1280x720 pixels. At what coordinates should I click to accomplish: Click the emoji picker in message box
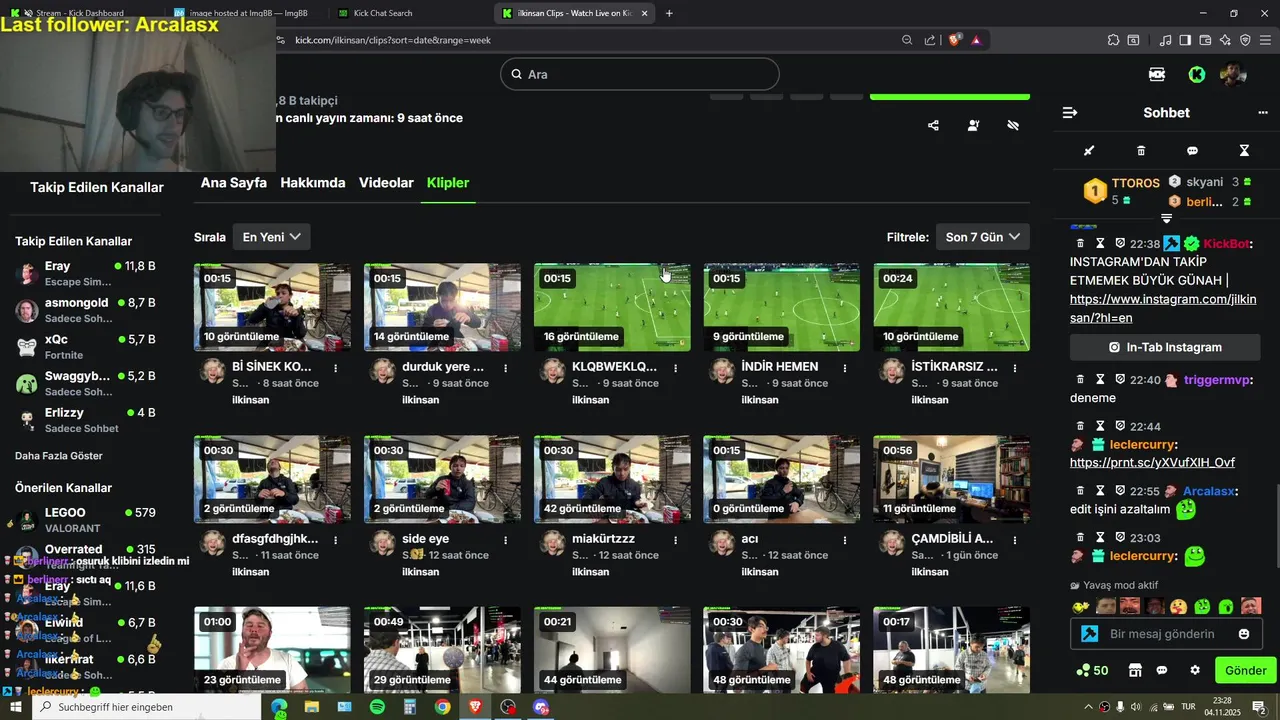pos(1244,634)
